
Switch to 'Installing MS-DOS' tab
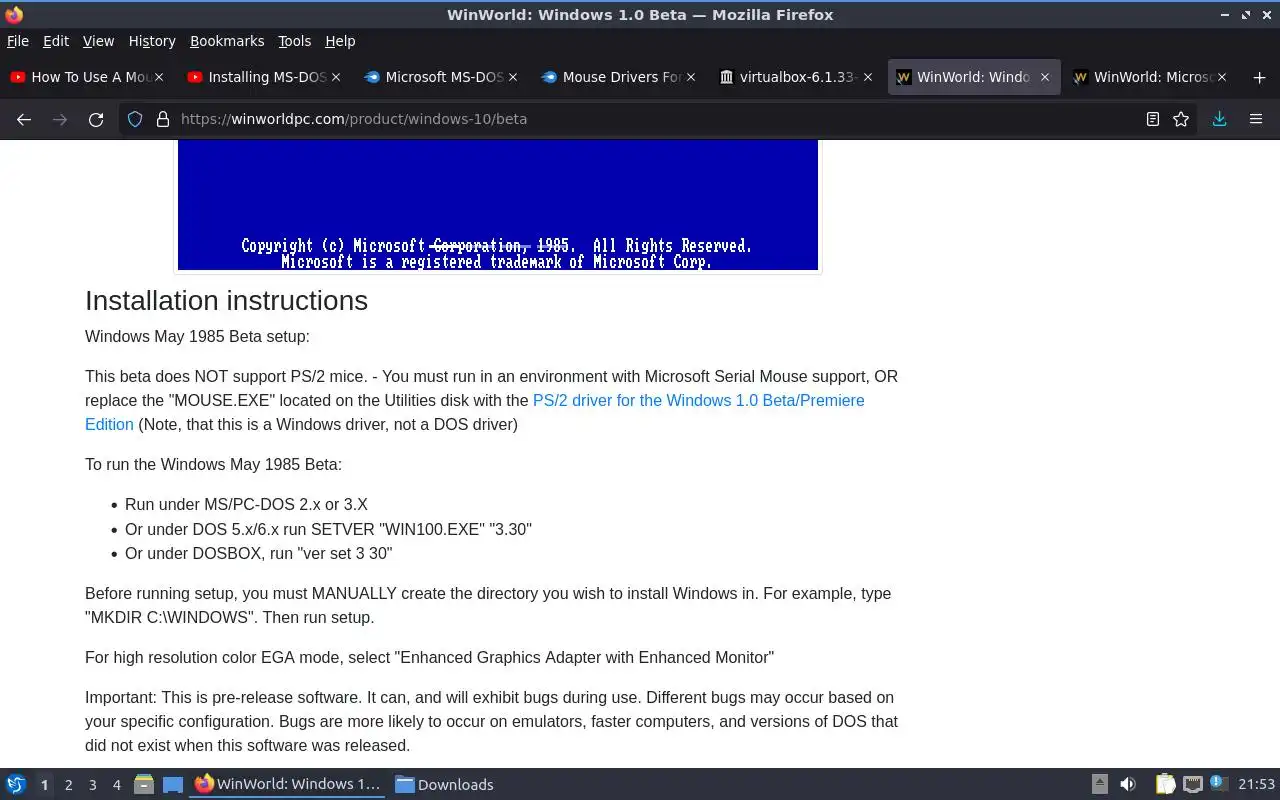(x=264, y=77)
